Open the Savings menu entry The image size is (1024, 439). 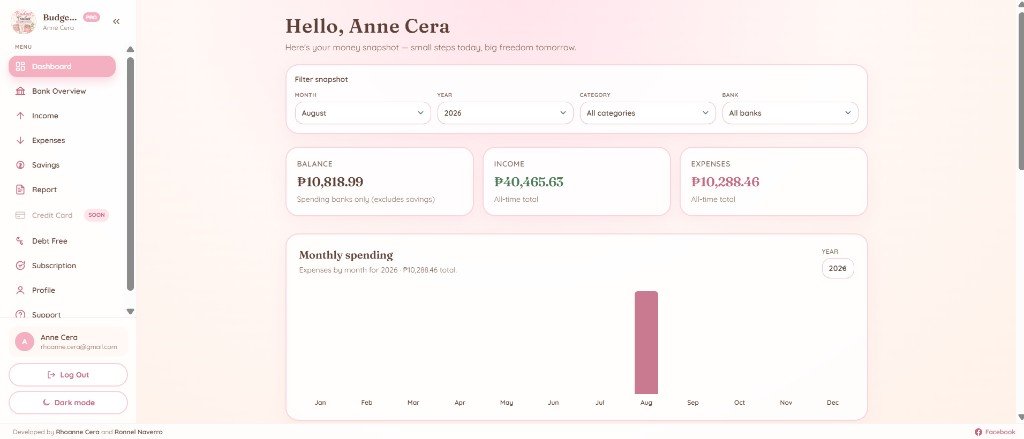[62, 165]
